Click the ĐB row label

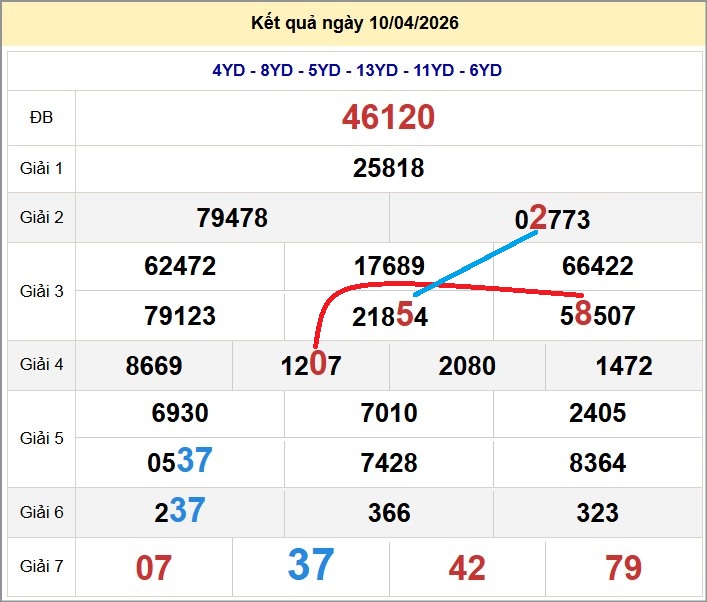[x=41, y=118]
